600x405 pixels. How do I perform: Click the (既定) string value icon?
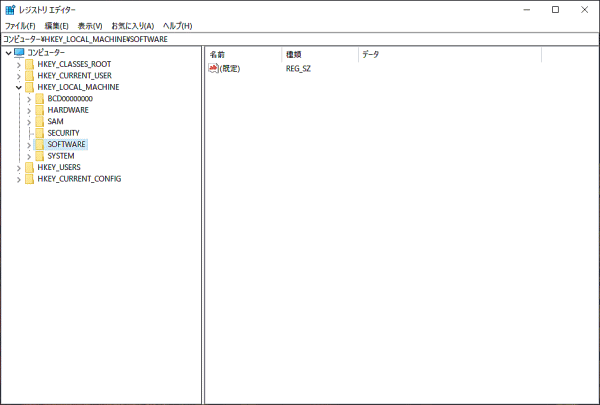(213, 68)
